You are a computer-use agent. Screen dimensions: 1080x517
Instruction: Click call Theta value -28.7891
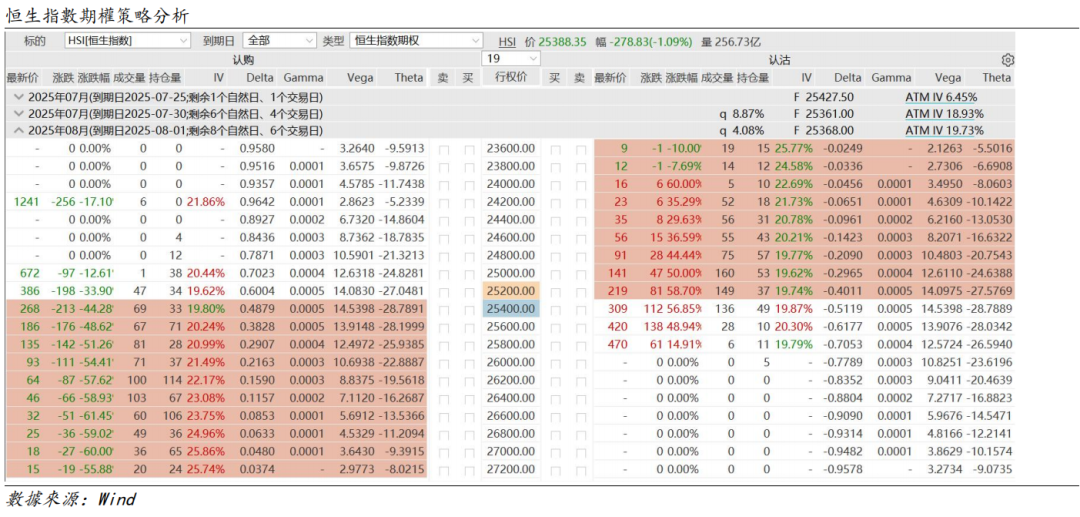402,309
